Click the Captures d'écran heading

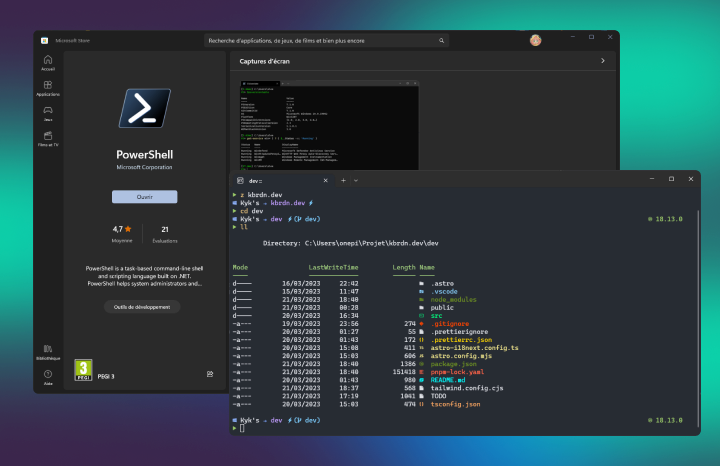click(264, 61)
